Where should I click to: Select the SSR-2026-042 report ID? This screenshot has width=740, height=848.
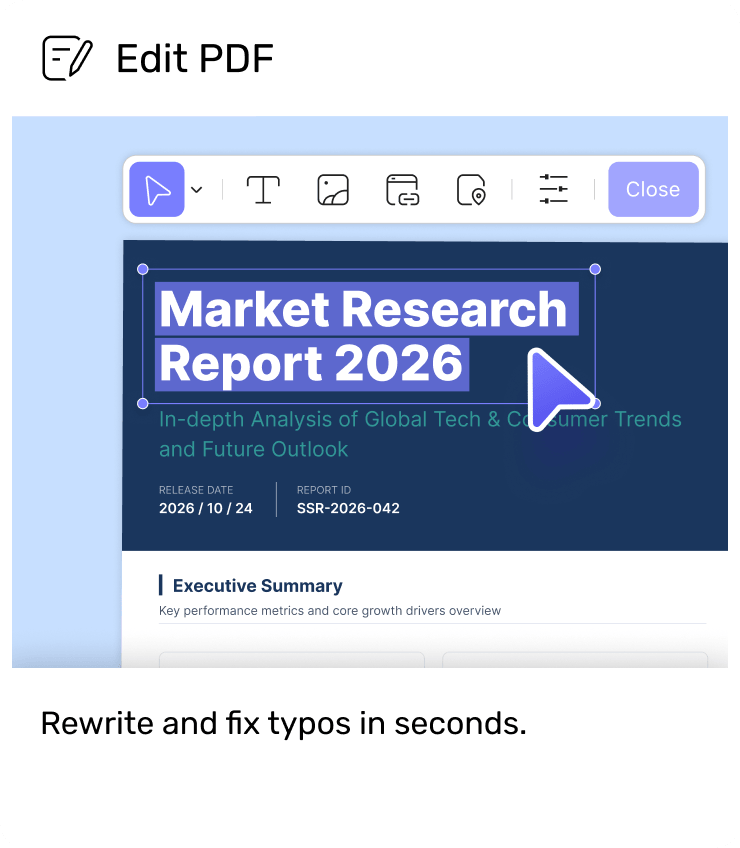[348, 508]
